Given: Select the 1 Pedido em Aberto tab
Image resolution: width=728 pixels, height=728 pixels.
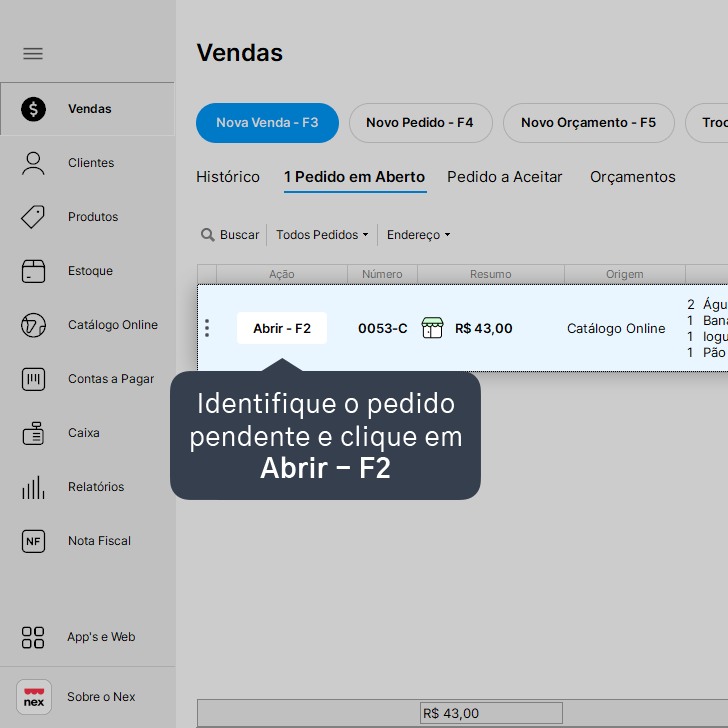Looking at the screenshot, I should click(x=355, y=177).
